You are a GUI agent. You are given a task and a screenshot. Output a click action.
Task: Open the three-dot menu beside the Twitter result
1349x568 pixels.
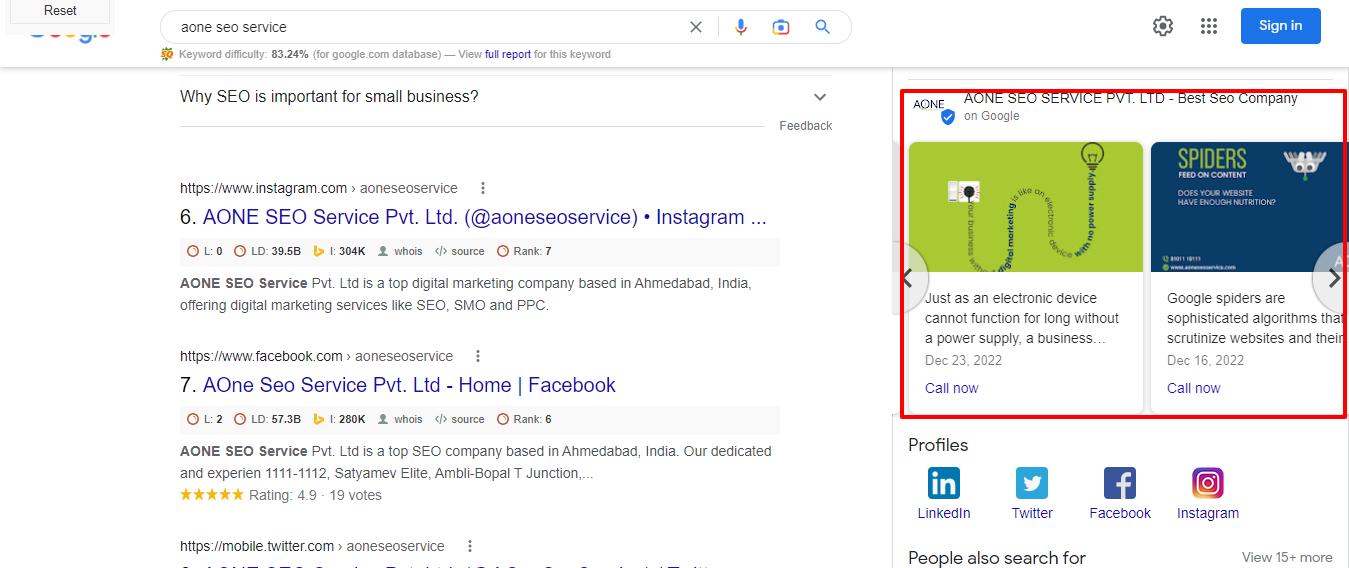[x=470, y=546]
